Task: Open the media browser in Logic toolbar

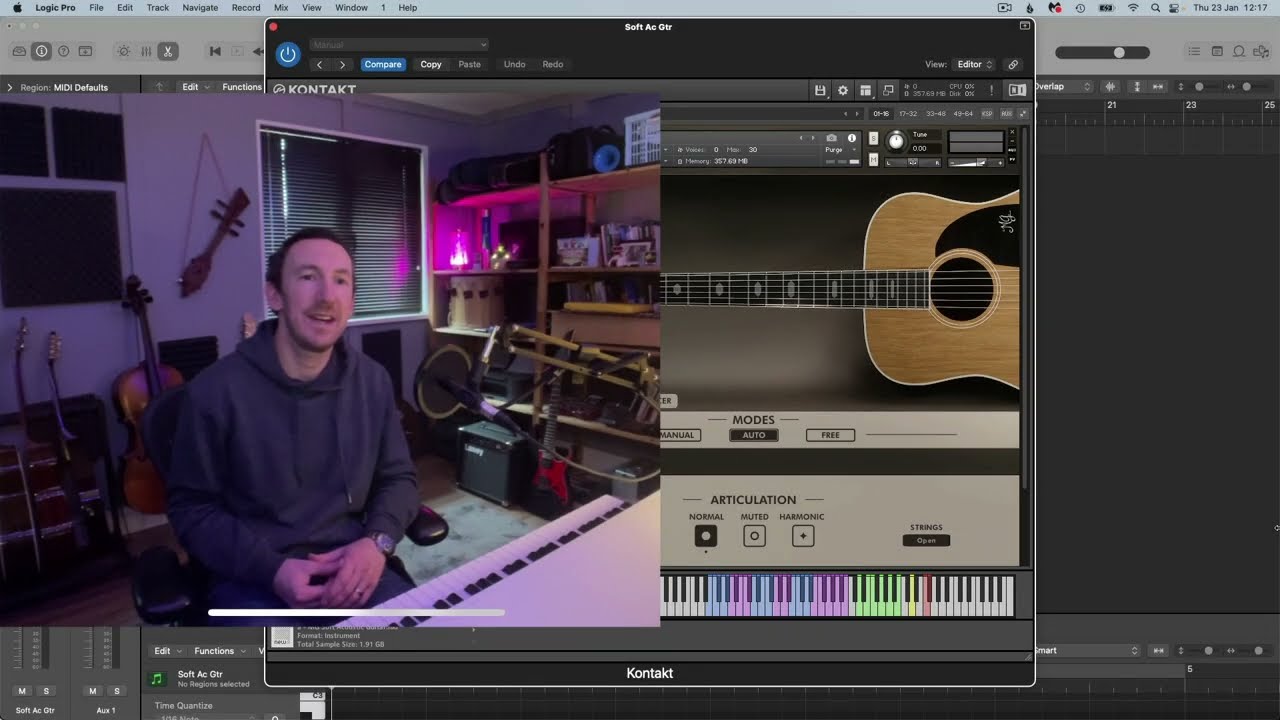Action: 1261,51
